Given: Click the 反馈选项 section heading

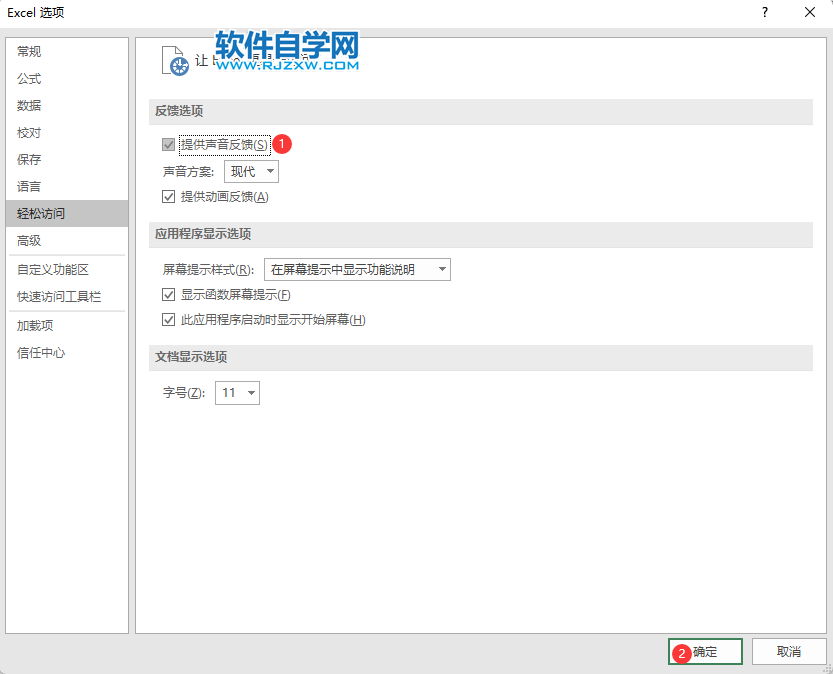Looking at the screenshot, I should pyautogui.click(x=179, y=111).
